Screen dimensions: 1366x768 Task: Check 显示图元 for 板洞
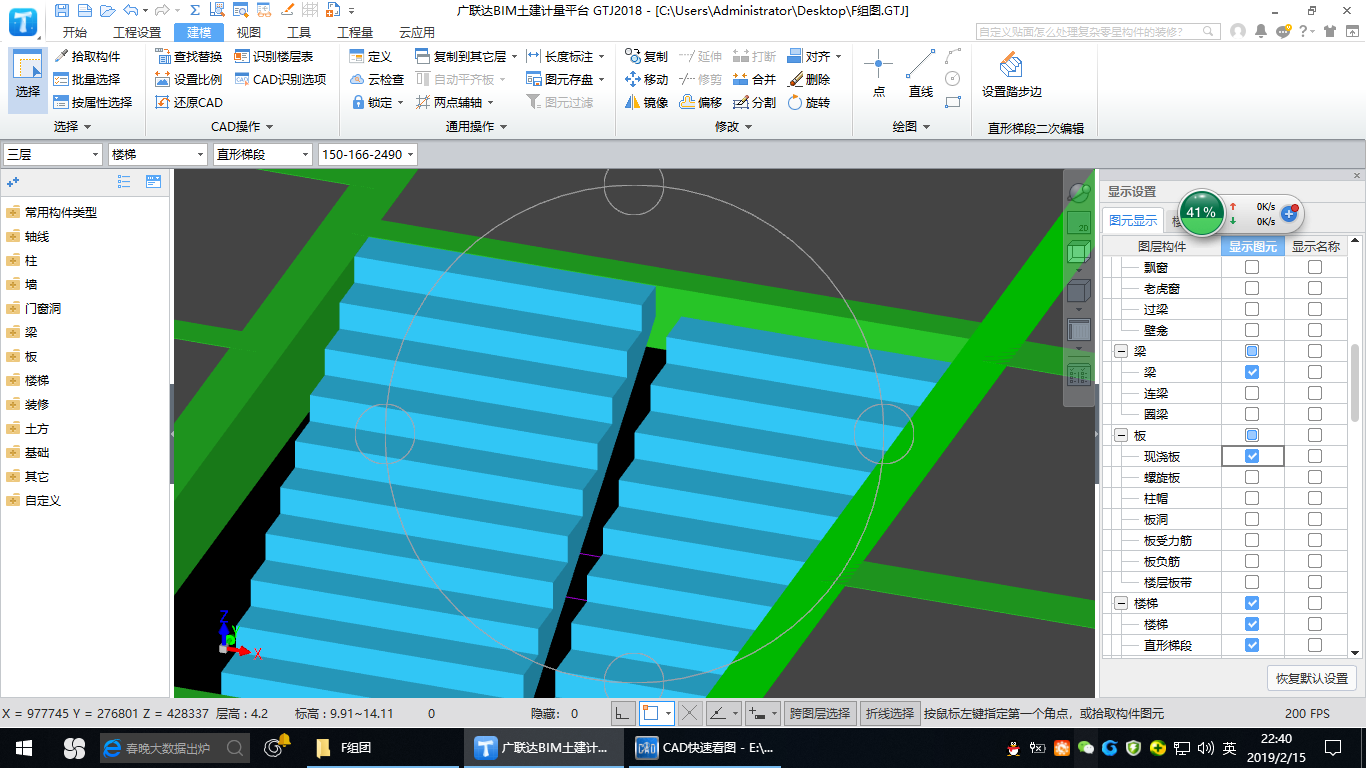[1252, 519]
